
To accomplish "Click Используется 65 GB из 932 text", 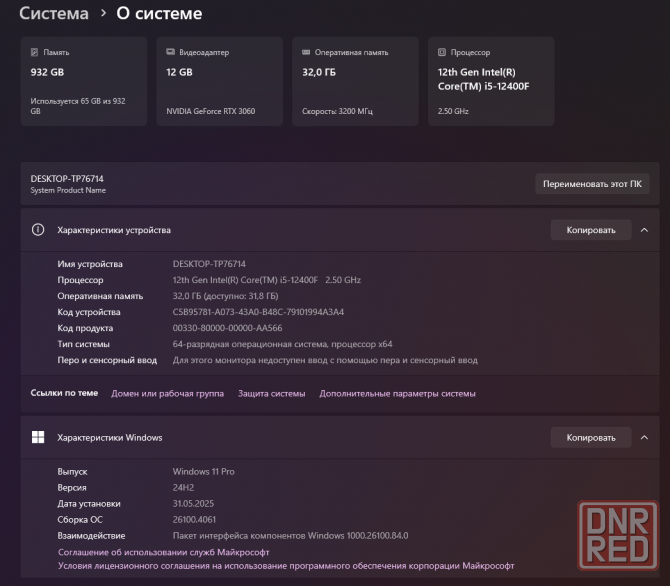I will [78, 106].
